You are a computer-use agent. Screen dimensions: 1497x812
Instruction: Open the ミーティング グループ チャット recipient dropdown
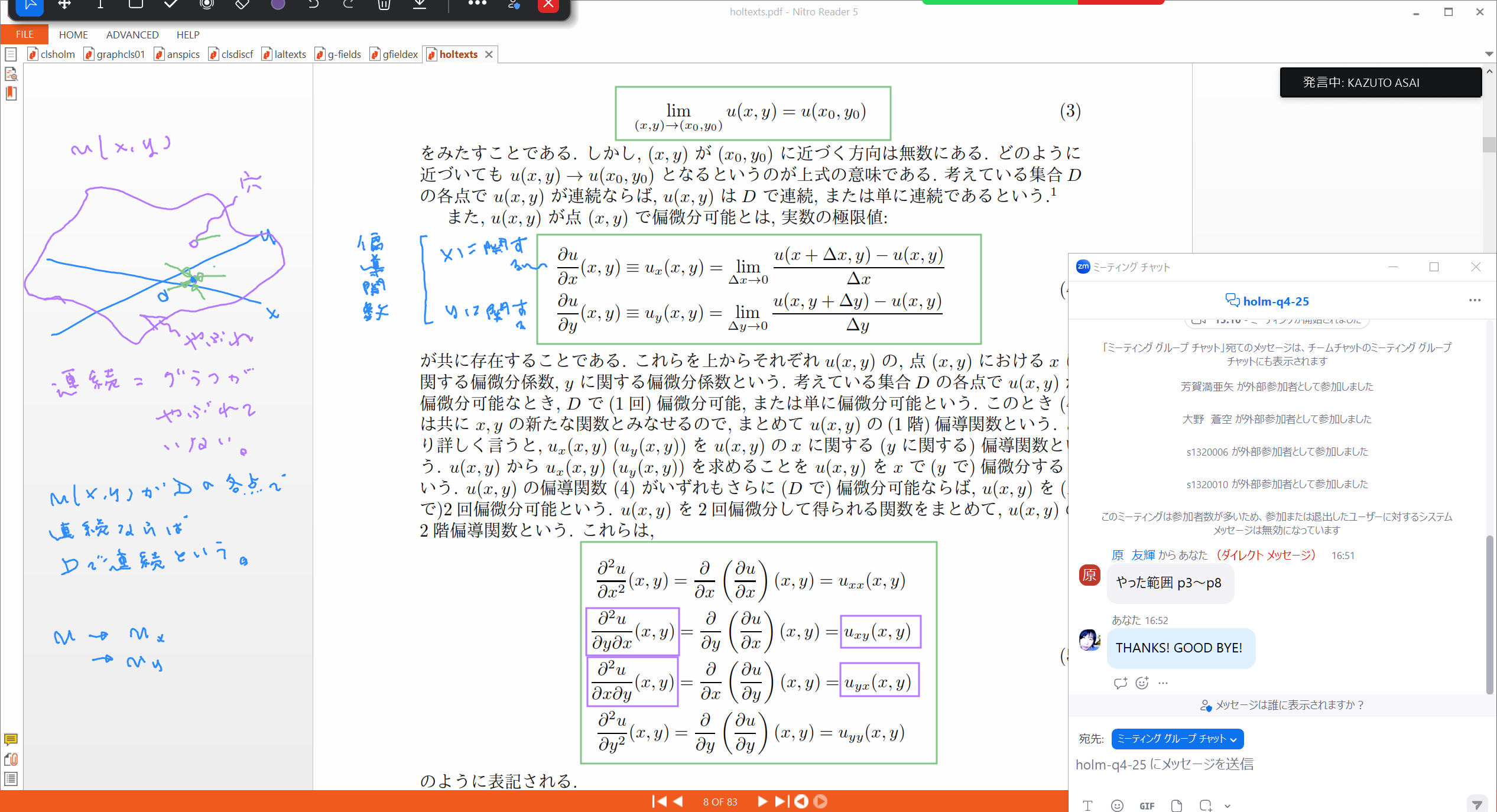(1177, 739)
